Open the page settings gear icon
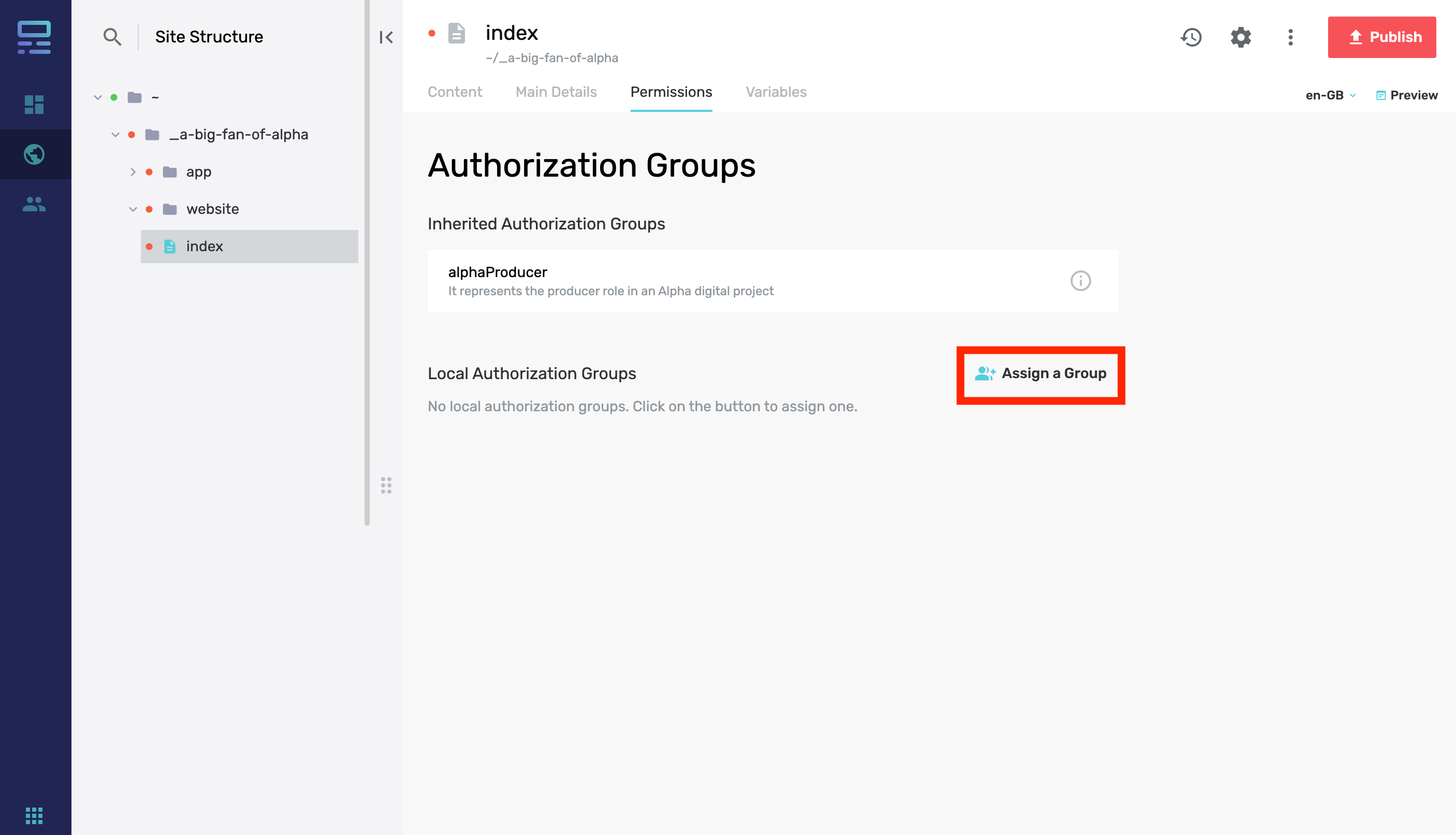 tap(1241, 37)
